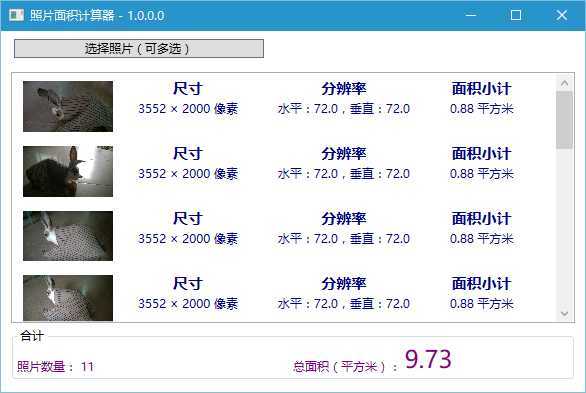This screenshot has height=393, width=586.
Task: Select the third photo thumbnail in list
Action: pos(68,236)
